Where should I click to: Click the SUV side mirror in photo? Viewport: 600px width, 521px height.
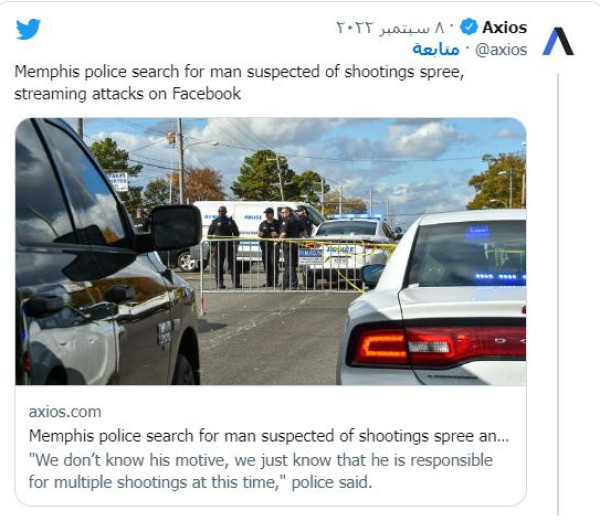point(174,227)
